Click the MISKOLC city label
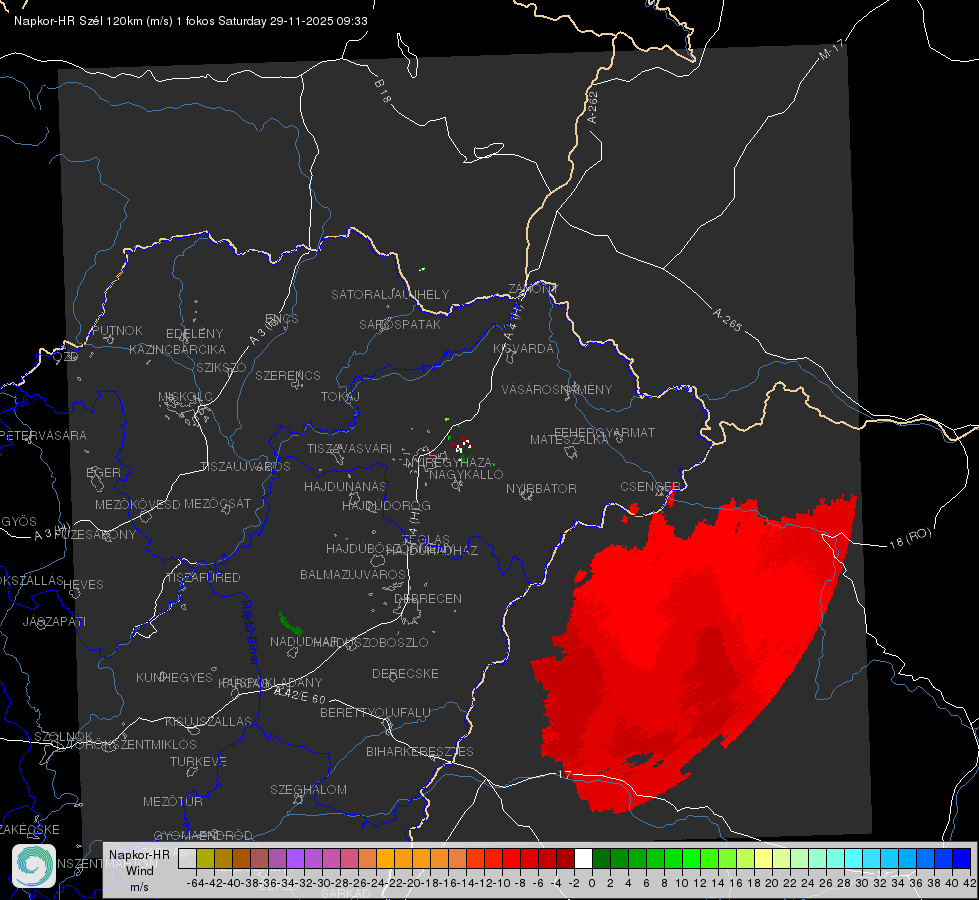 coord(185,397)
